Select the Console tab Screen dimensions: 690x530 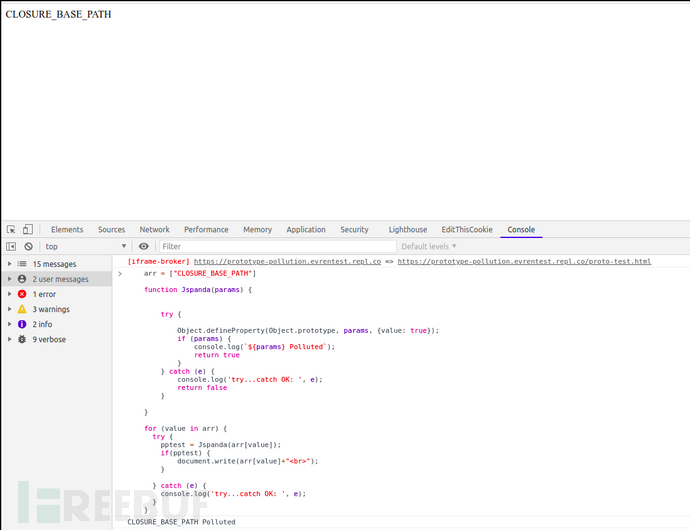click(521, 229)
